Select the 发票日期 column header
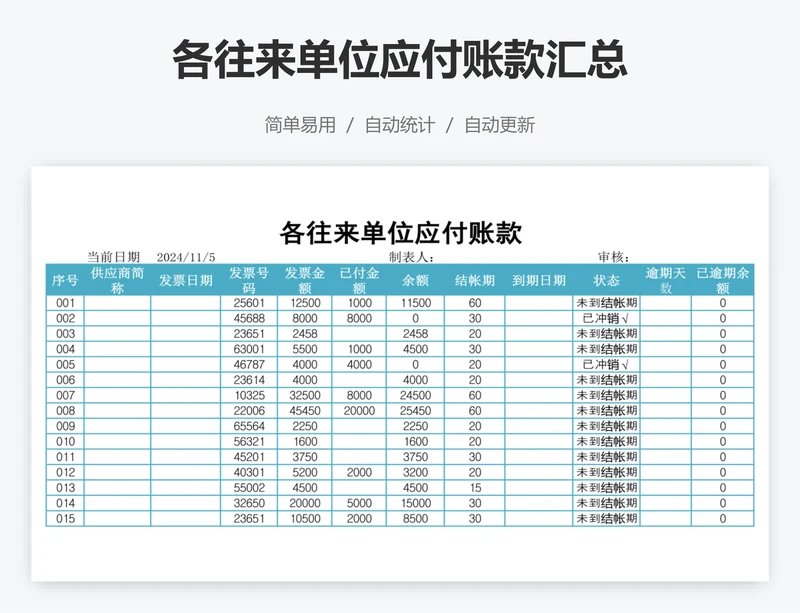The image size is (800, 613). click(x=186, y=280)
